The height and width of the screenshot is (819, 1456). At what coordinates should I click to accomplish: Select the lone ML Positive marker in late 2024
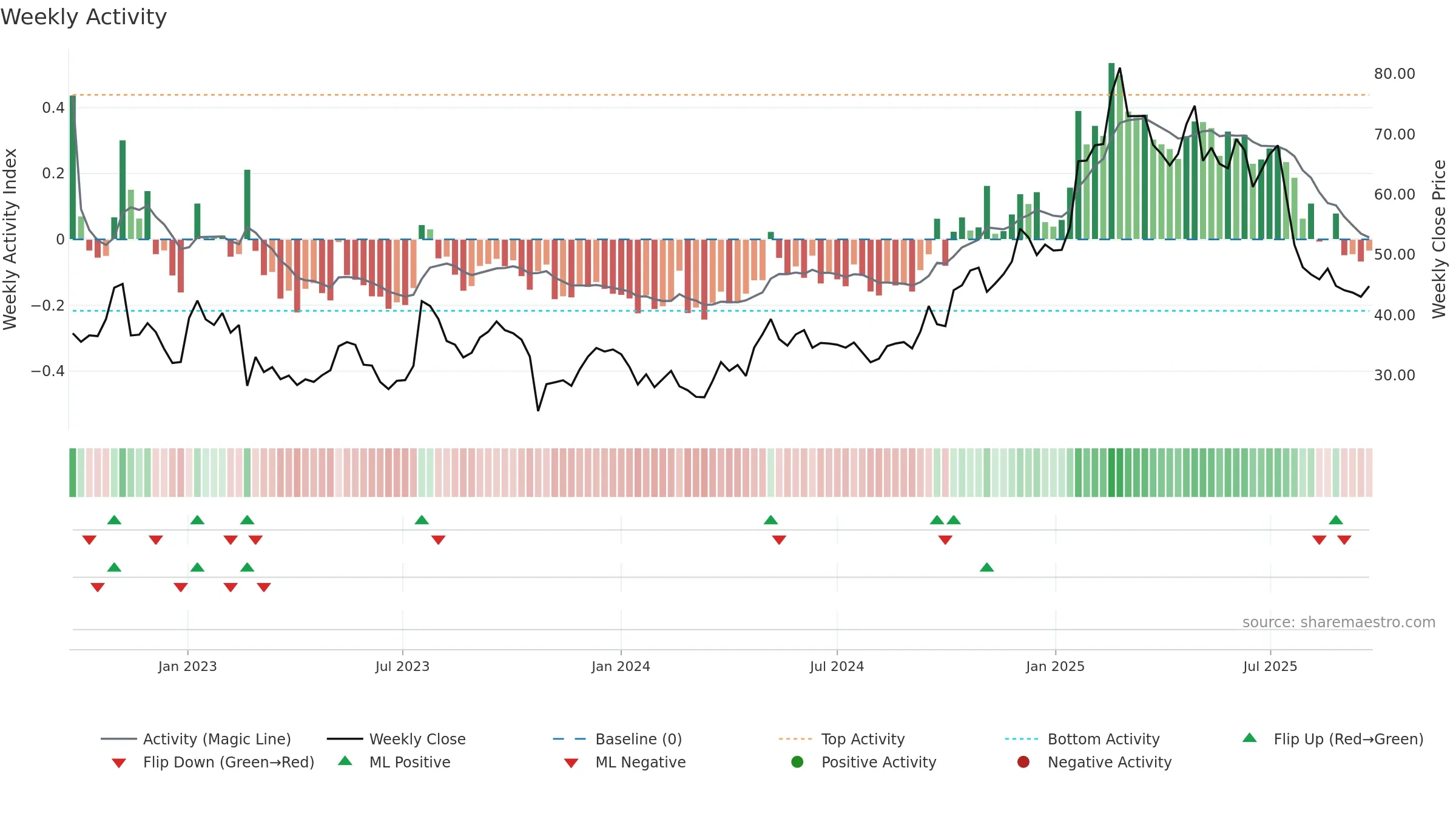point(987,567)
